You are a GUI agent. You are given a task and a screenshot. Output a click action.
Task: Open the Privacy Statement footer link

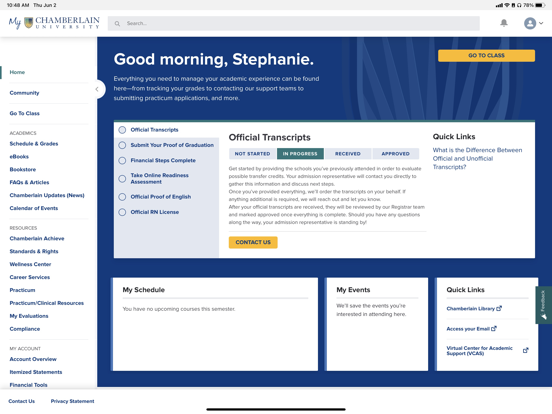coord(73,401)
